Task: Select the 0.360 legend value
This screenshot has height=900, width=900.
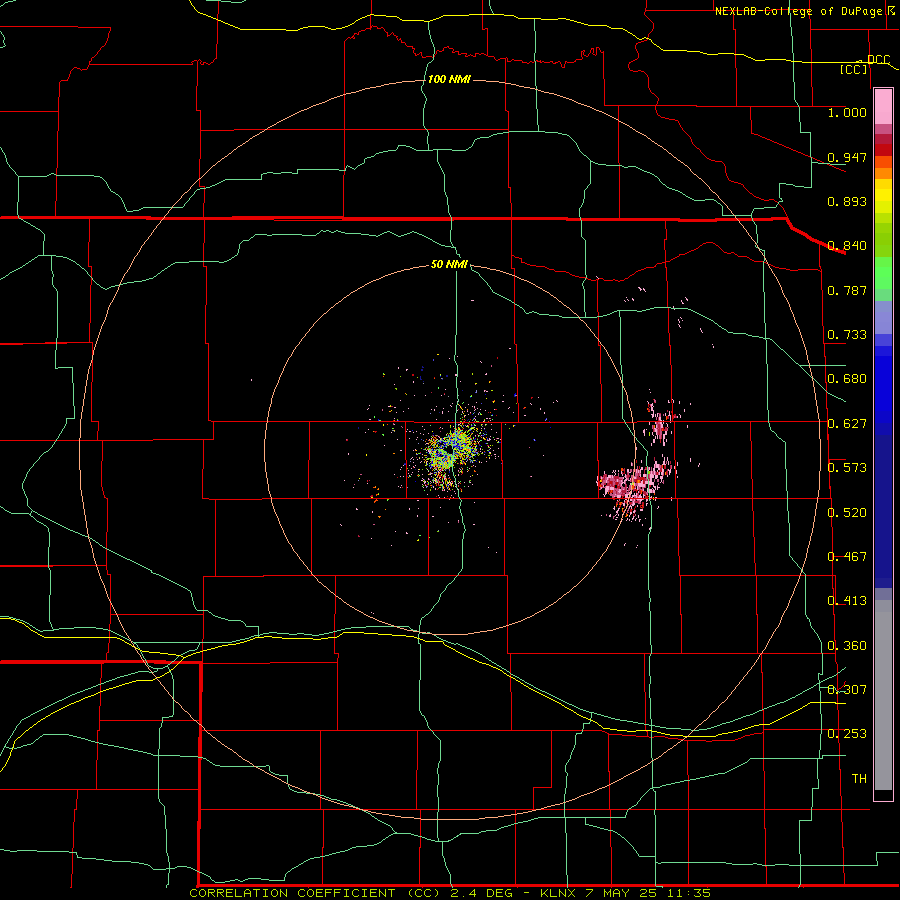Action: (847, 646)
